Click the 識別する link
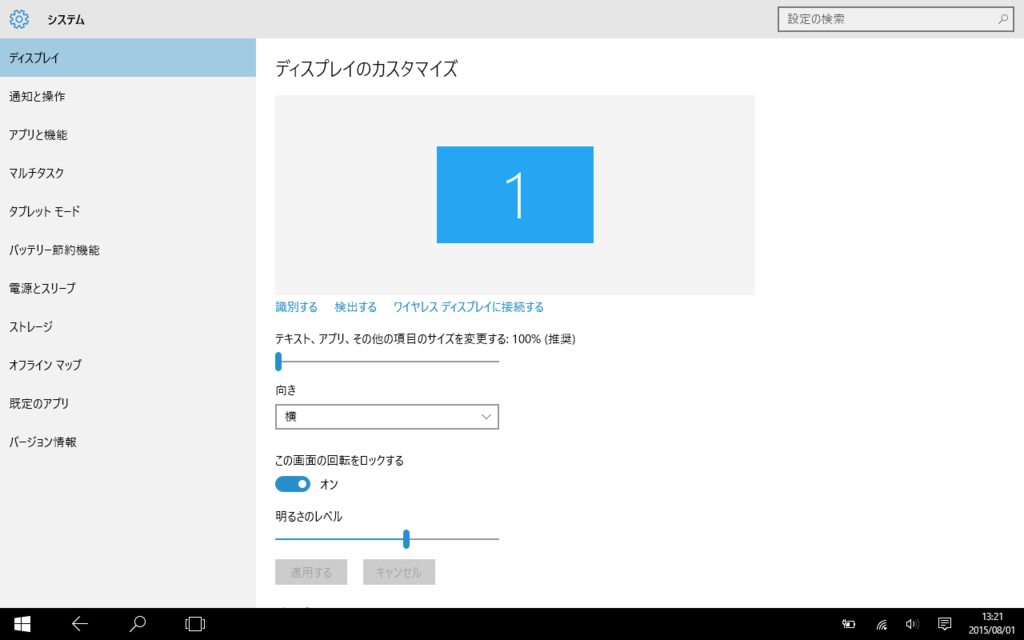 coord(296,307)
